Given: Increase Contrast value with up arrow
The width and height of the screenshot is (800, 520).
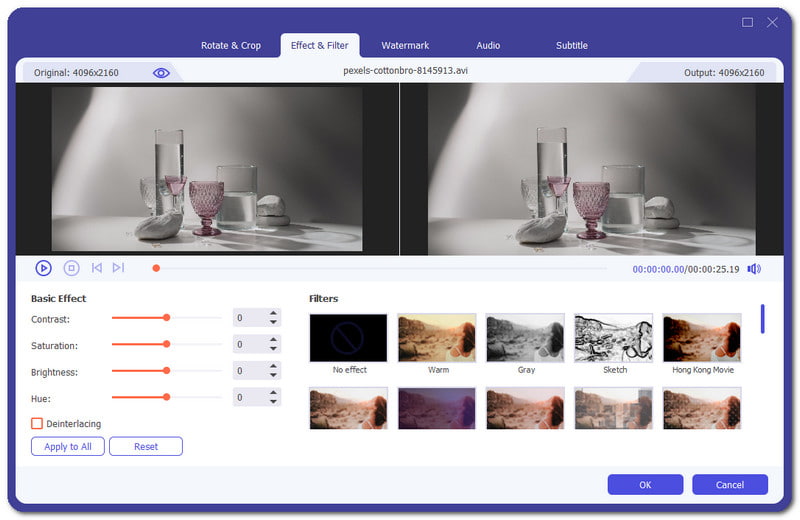Looking at the screenshot, I should (x=273, y=313).
